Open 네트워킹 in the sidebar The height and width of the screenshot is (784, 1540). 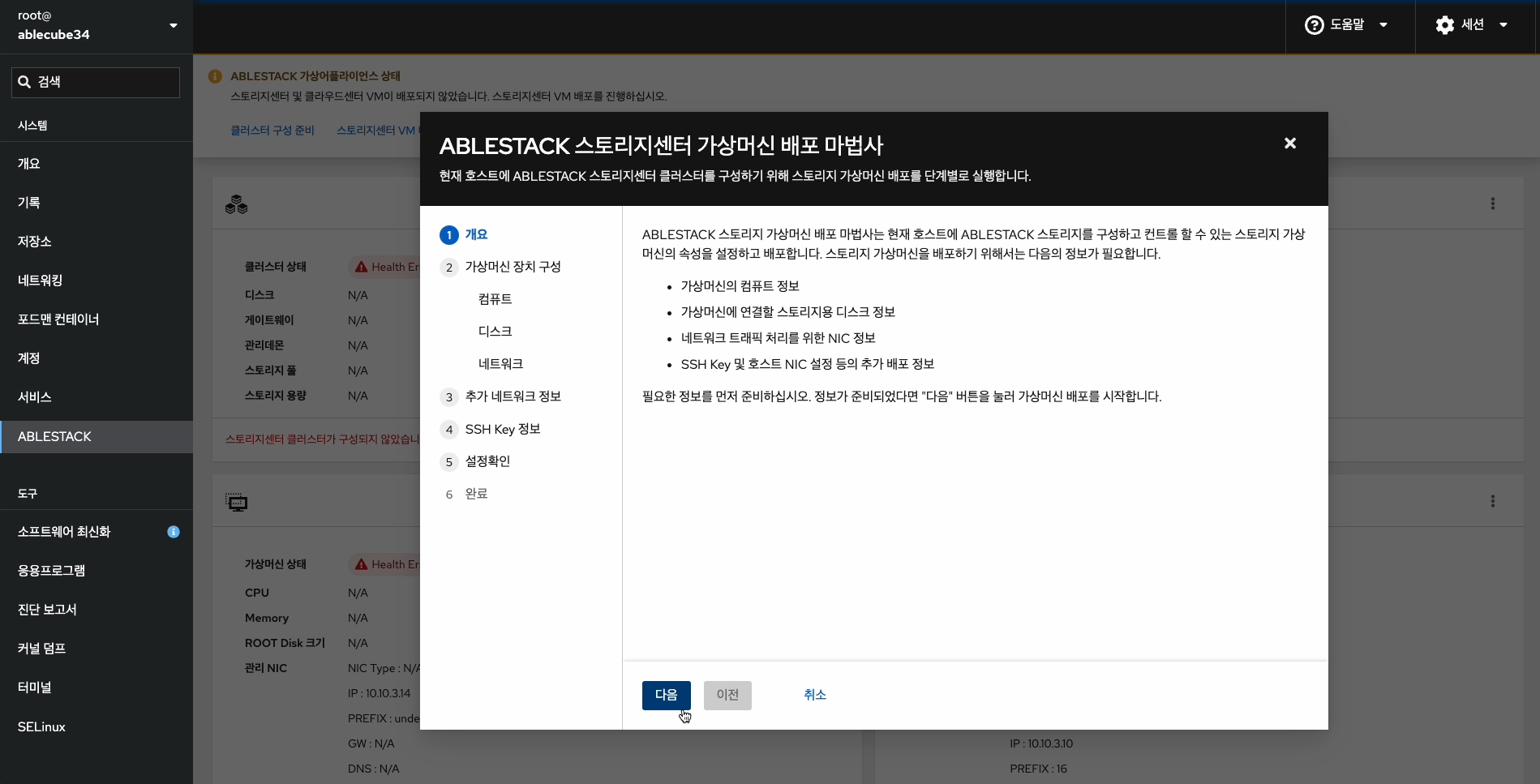(x=41, y=281)
